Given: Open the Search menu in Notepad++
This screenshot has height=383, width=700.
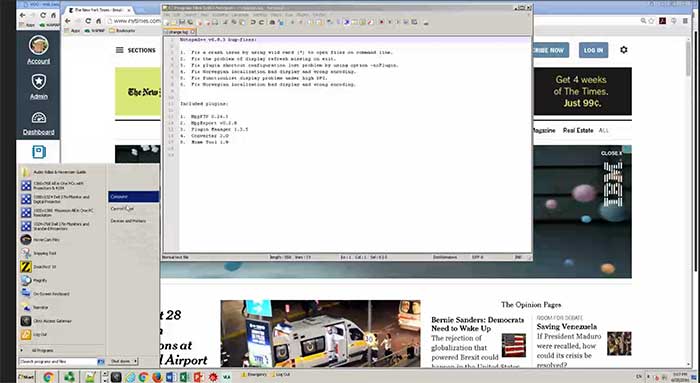Looking at the screenshot, I should (x=190, y=15).
